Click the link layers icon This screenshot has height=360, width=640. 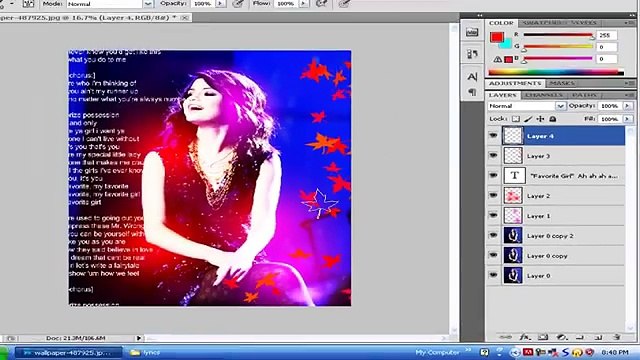pyautogui.click(x=505, y=337)
